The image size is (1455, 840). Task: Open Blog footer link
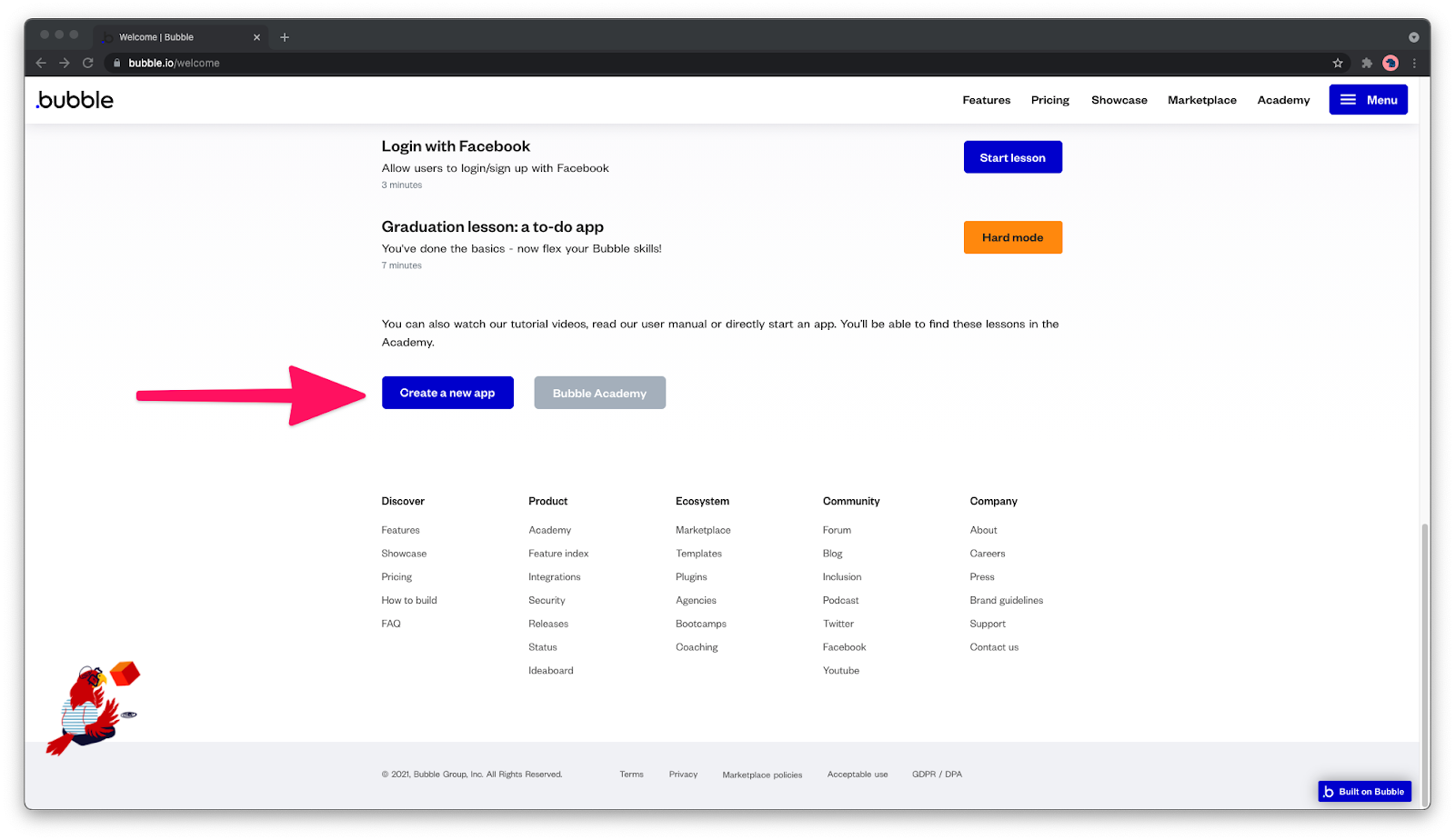coord(833,554)
